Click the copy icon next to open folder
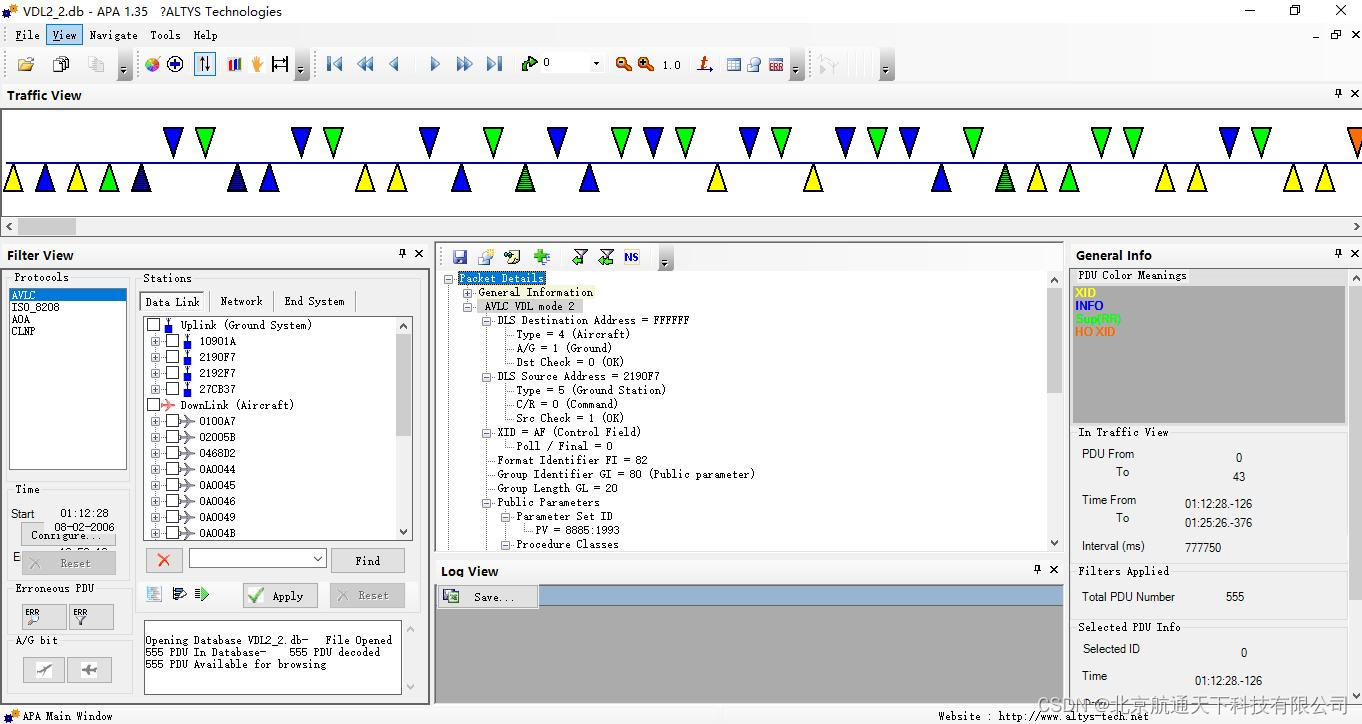 coord(61,64)
